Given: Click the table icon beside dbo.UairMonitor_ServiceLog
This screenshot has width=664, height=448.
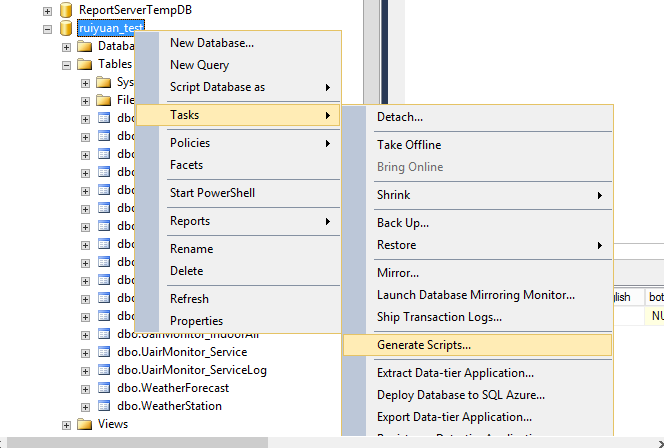Looking at the screenshot, I should click(103, 370).
